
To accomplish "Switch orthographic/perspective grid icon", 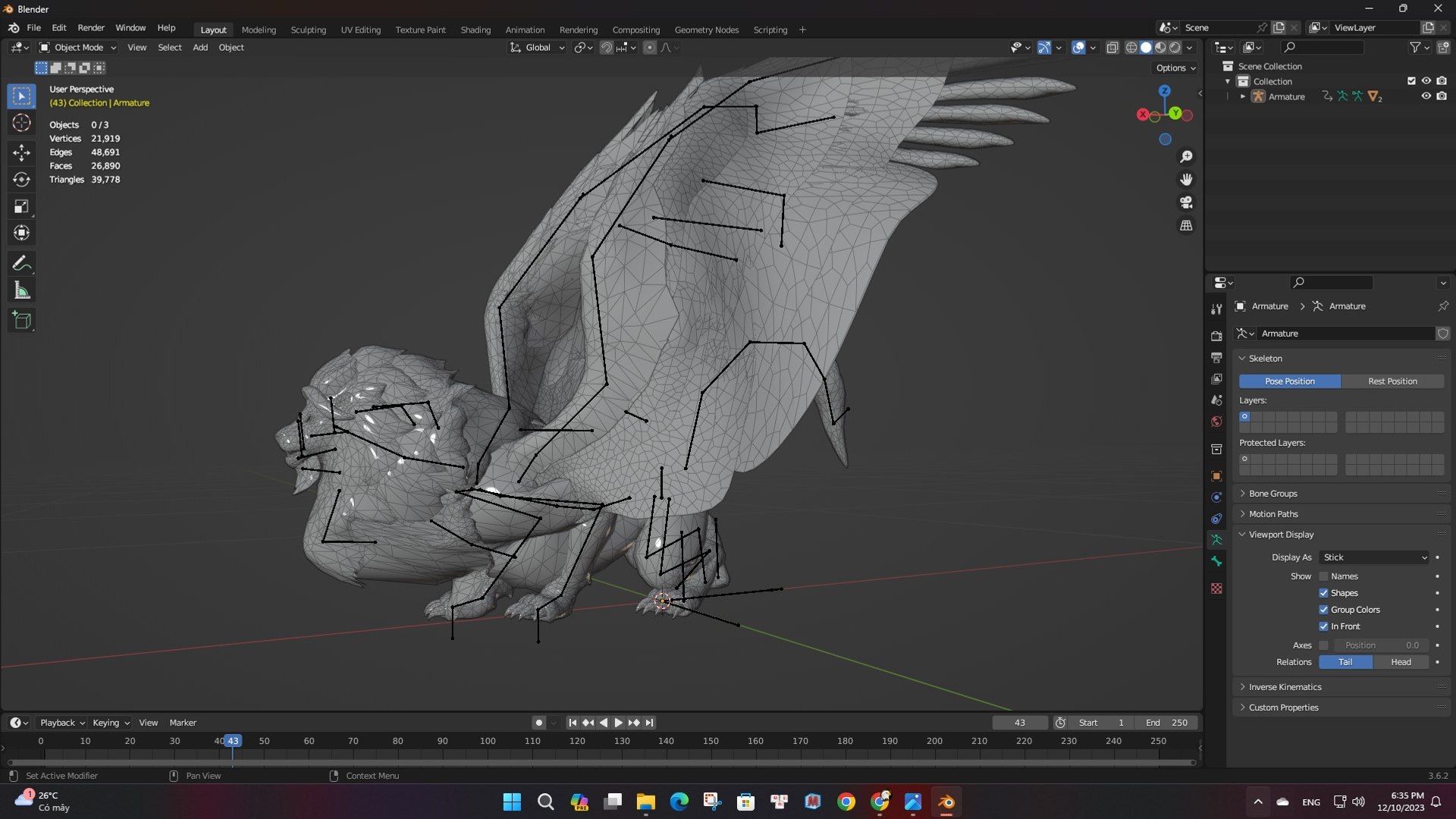I will (1186, 225).
